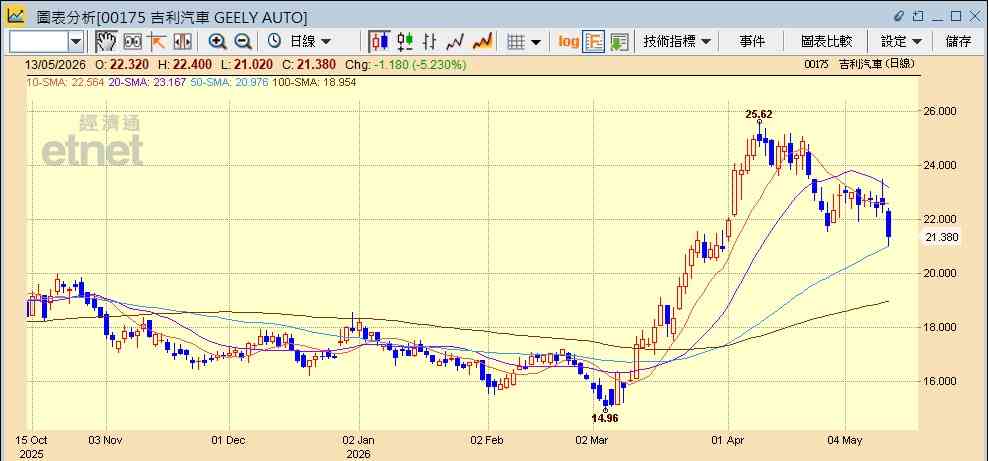Click the 儲存 save button

[x=958, y=42]
